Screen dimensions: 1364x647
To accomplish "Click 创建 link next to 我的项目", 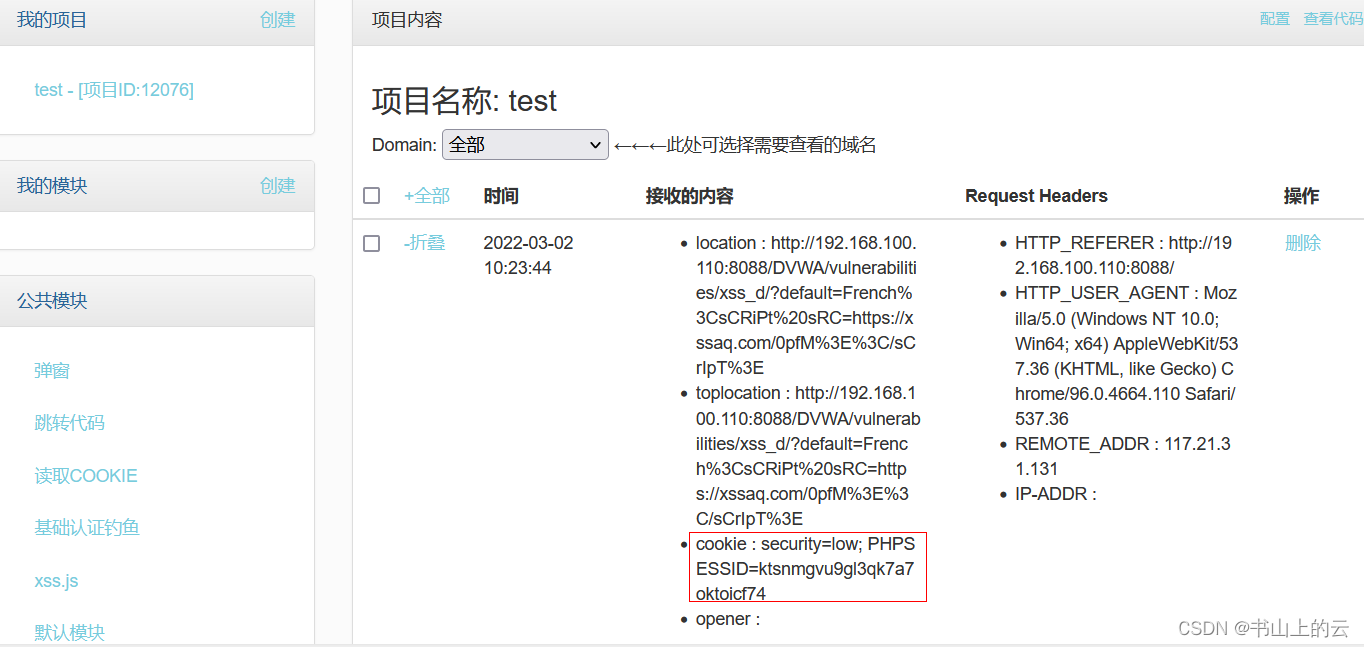I will click(278, 19).
